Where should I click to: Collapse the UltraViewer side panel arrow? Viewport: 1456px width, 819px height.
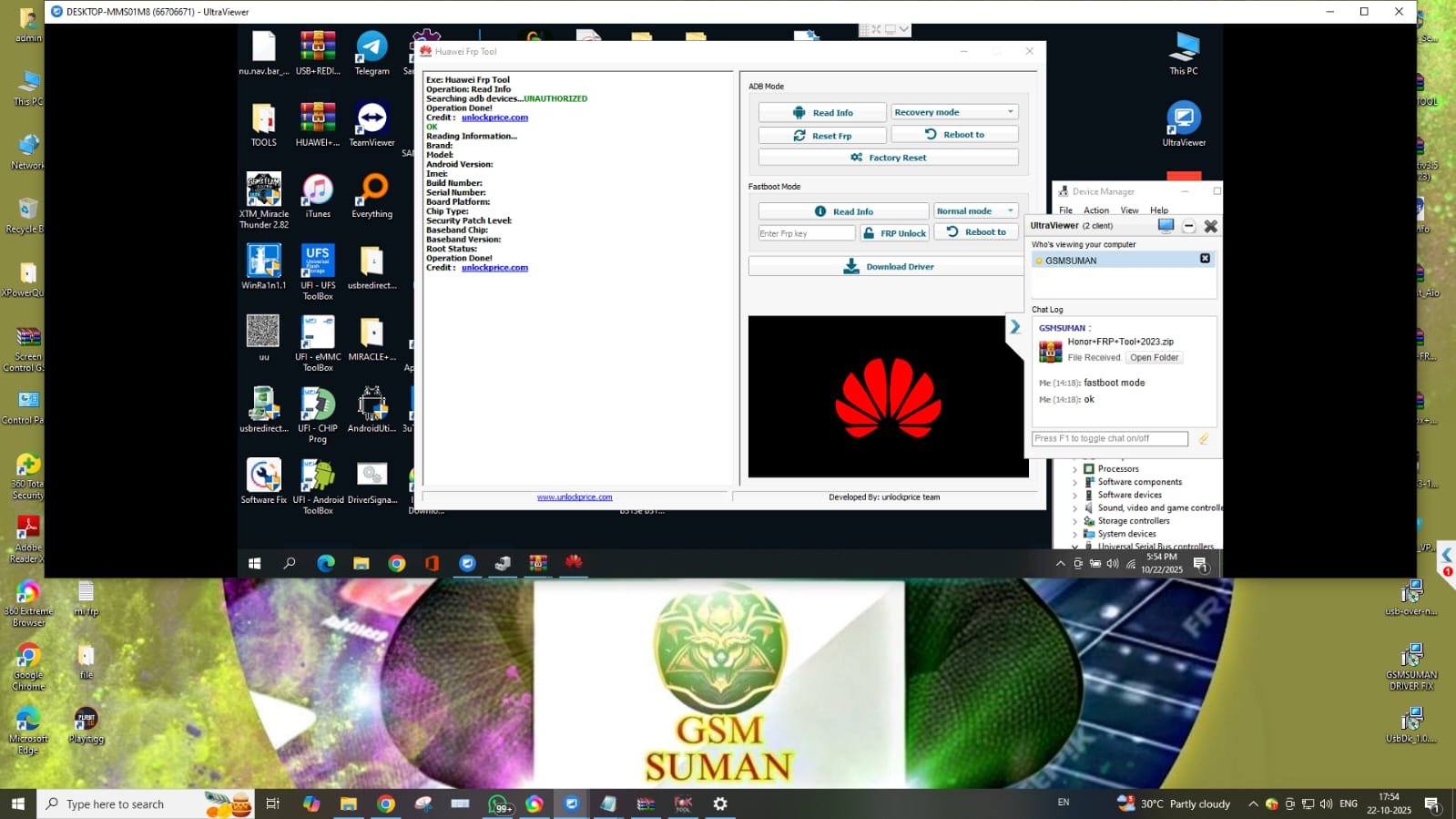tap(1014, 327)
